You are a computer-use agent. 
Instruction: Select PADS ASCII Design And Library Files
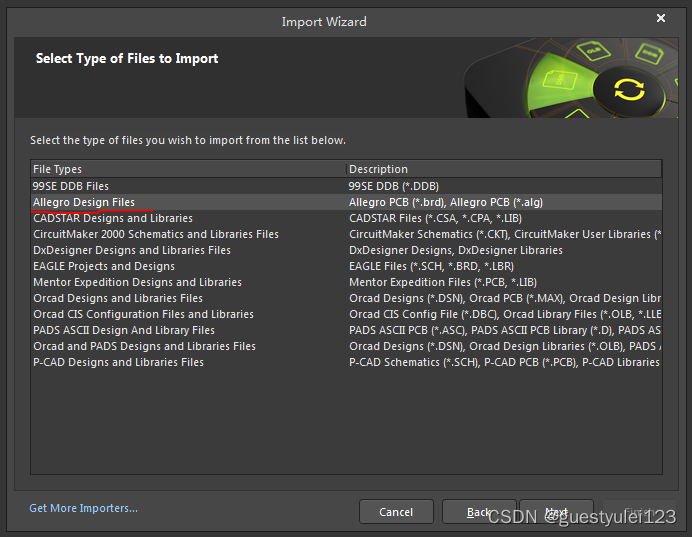124,330
